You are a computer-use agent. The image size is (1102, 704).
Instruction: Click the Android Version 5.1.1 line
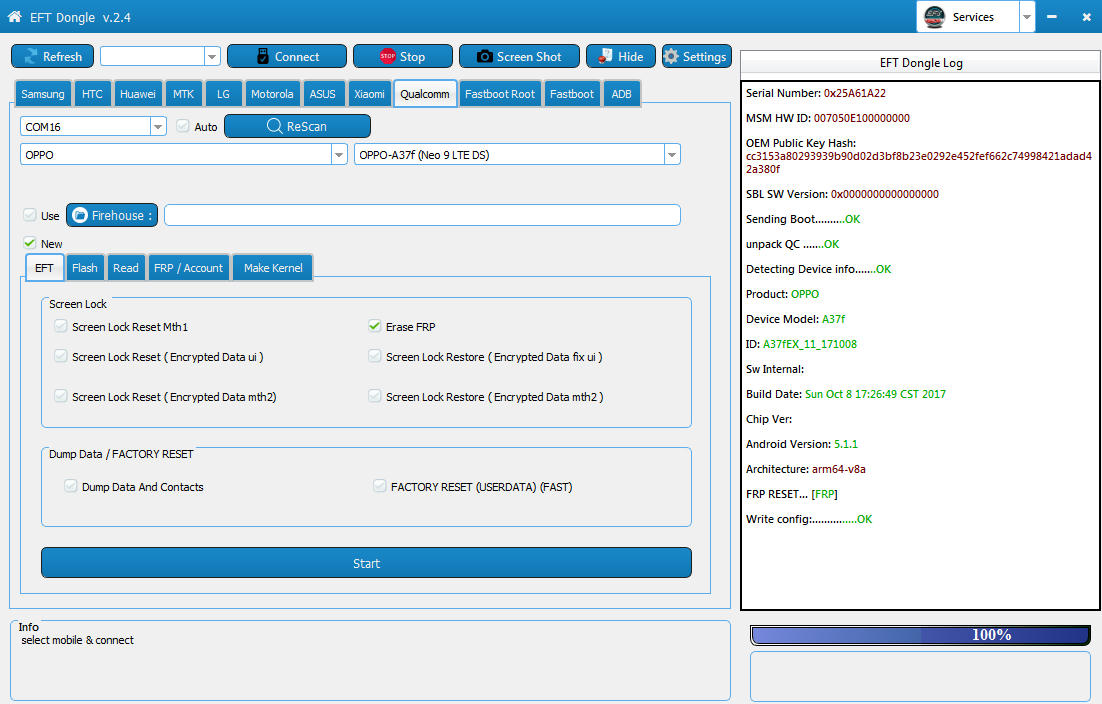[801, 444]
